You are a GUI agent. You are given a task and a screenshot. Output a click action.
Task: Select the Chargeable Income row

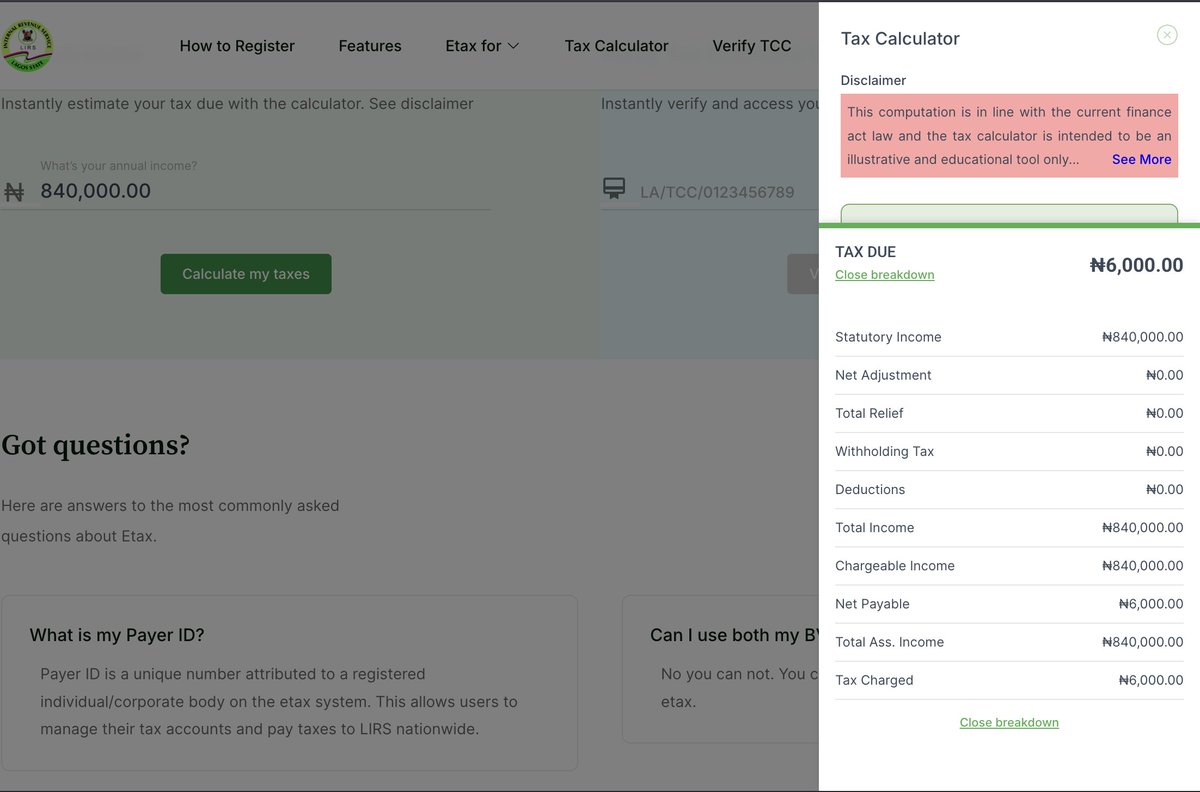pos(1009,565)
